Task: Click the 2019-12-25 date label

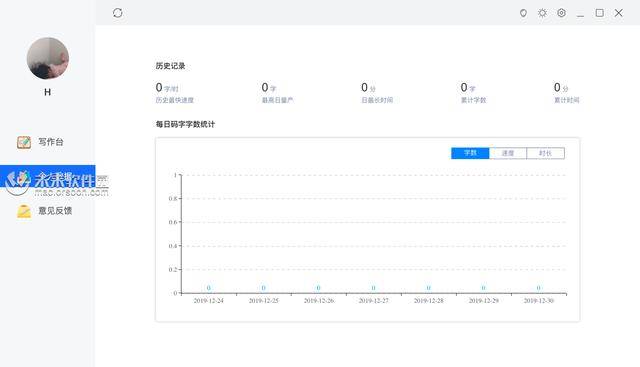Action: click(264, 300)
